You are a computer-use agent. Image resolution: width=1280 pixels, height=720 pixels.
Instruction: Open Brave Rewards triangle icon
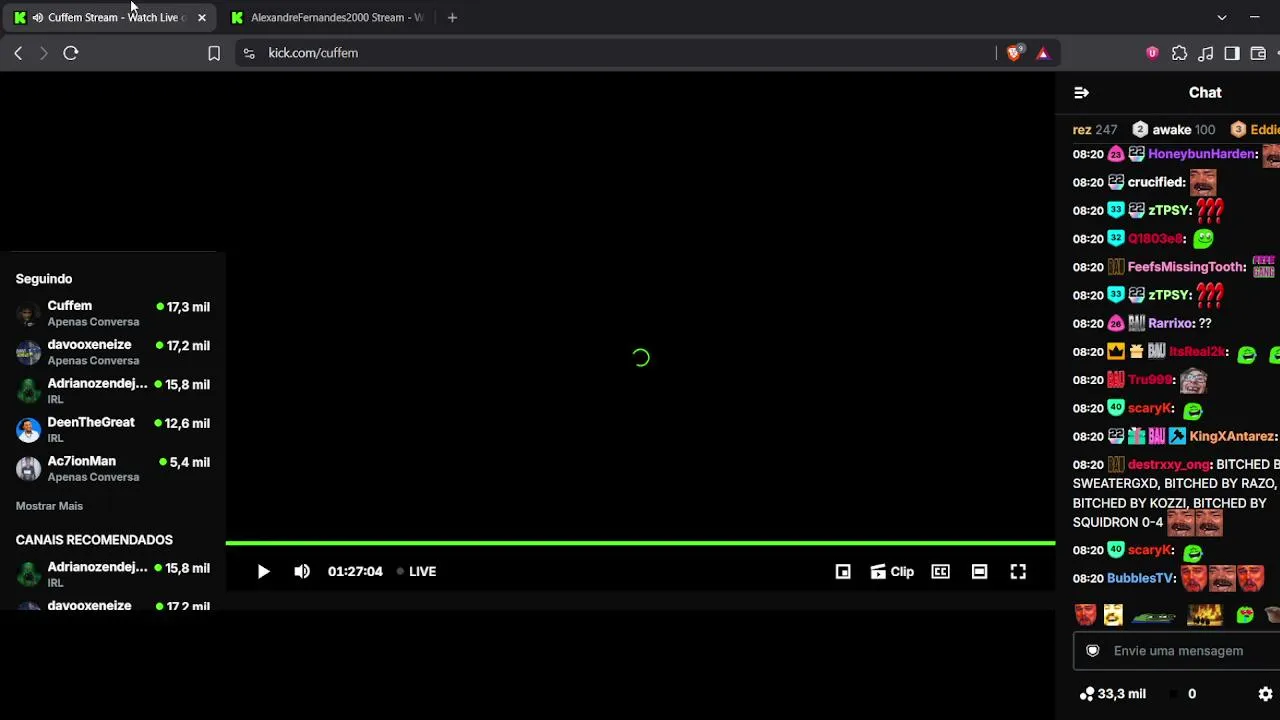(x=1043, y=53)
